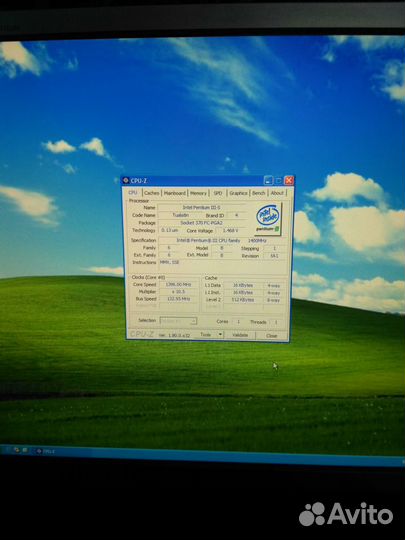Open the Mainboard tab

[x=175, y=193]
